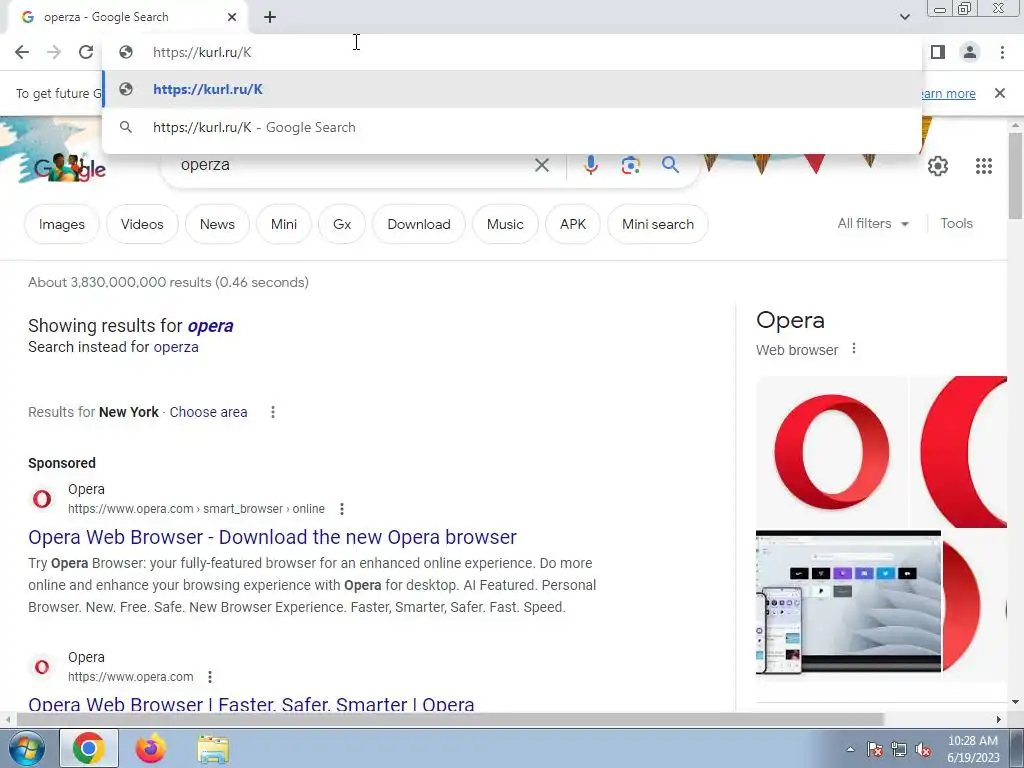Choose 'https://kurl.ru/K - Google Search' suggestion
This screenshot has width=1024, height=768.
pos(512,127)
